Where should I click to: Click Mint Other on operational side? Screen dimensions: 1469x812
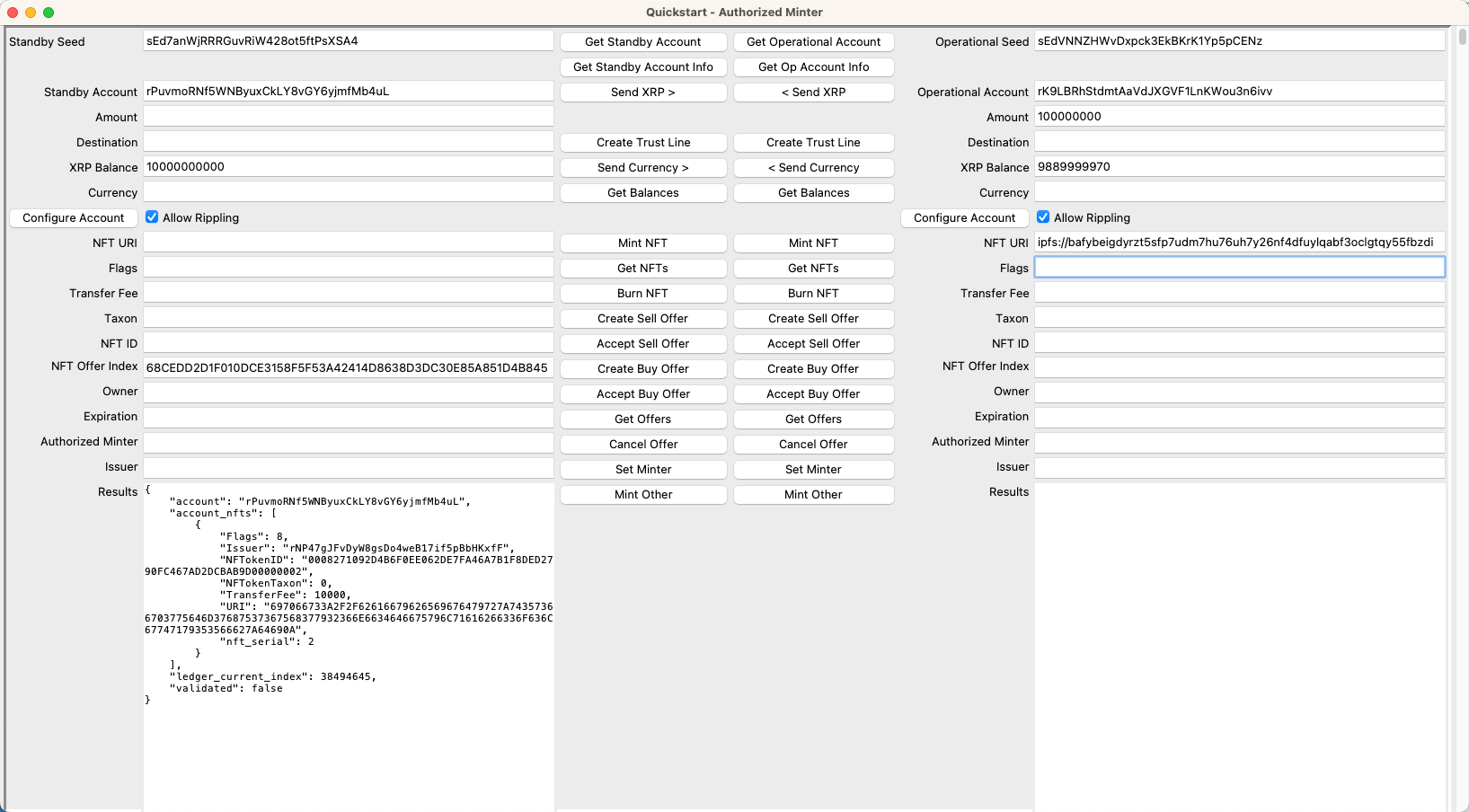(813, 494)
